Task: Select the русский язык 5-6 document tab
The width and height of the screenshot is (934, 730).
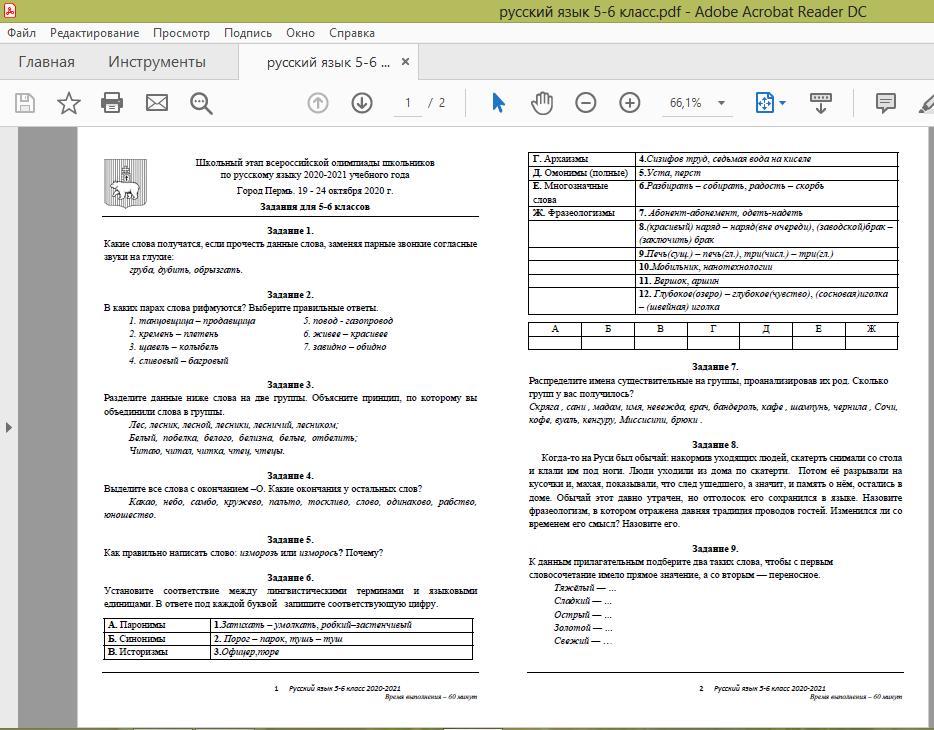Action: 328,62
